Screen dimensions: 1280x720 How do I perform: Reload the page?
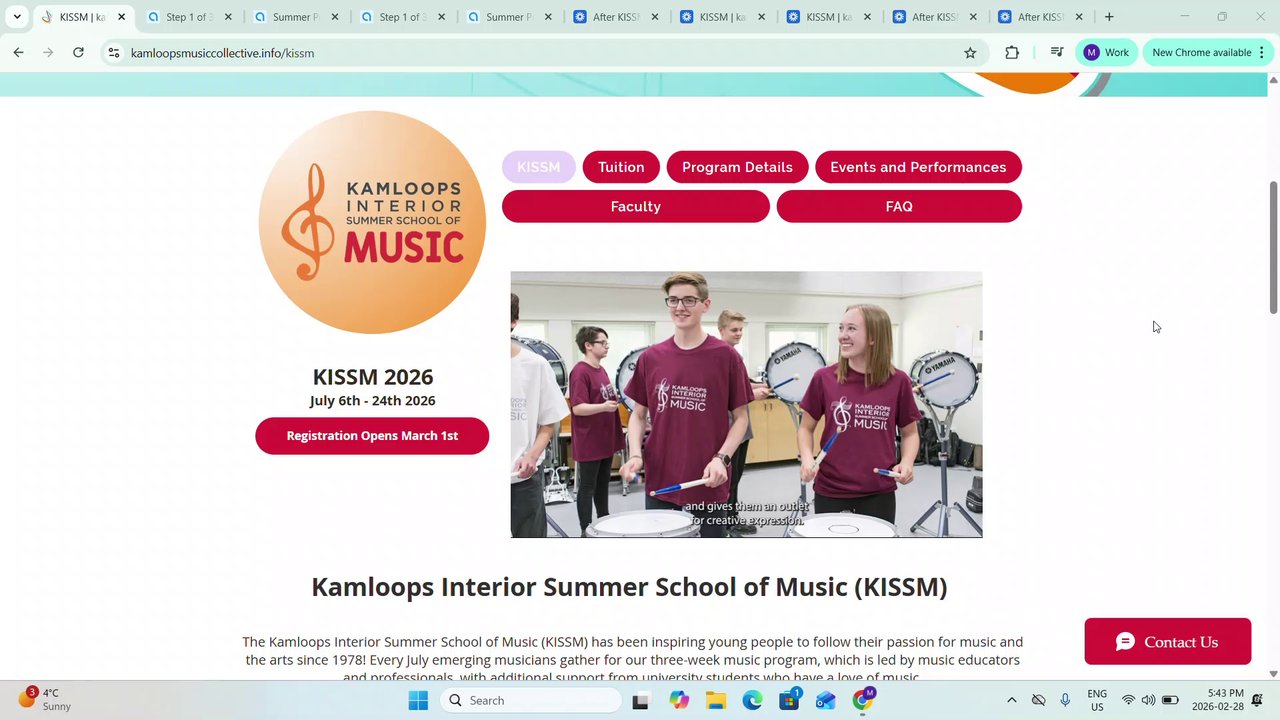(78, 53)
